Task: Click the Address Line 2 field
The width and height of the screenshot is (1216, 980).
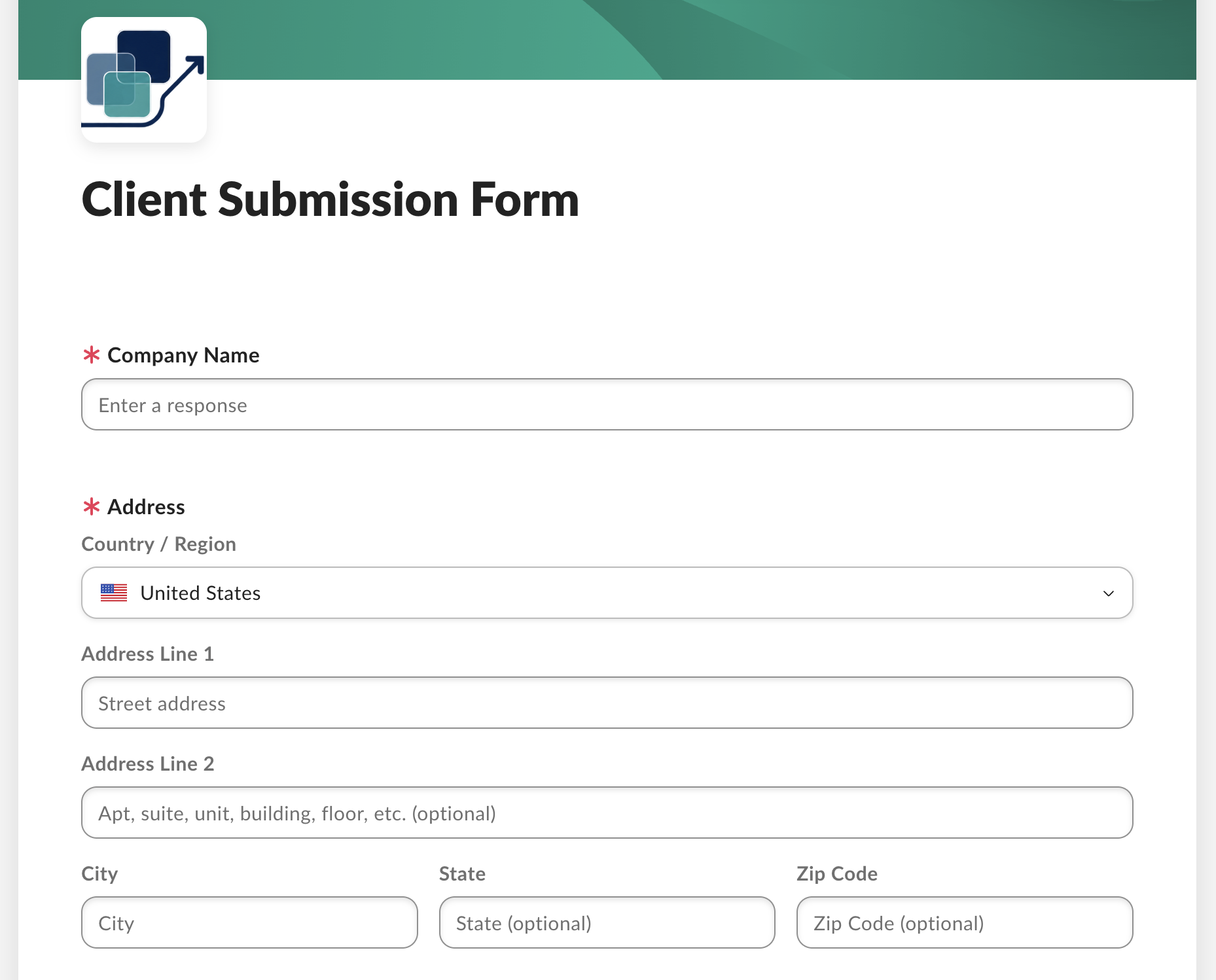Action: point(607,813)
